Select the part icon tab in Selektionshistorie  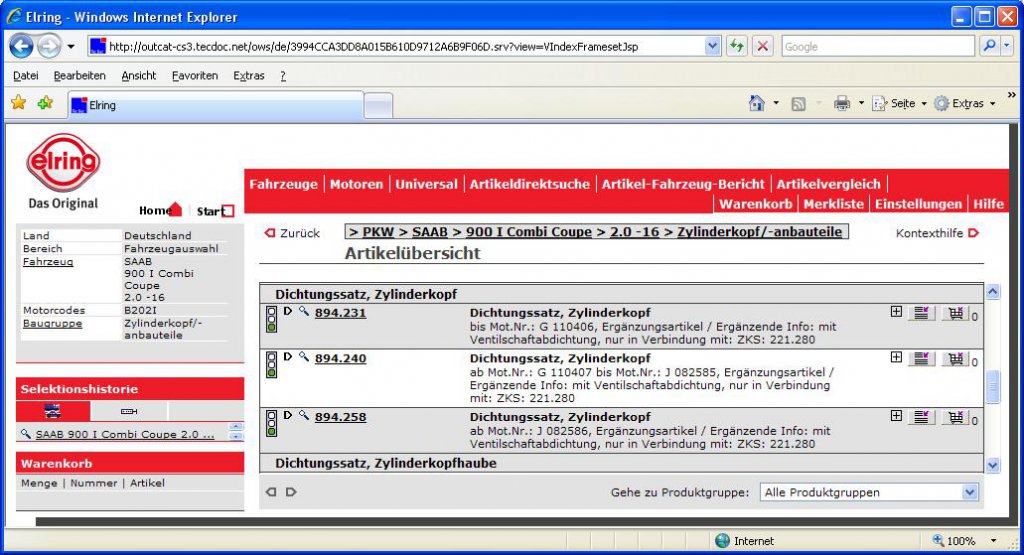click(x=129, y=411)
